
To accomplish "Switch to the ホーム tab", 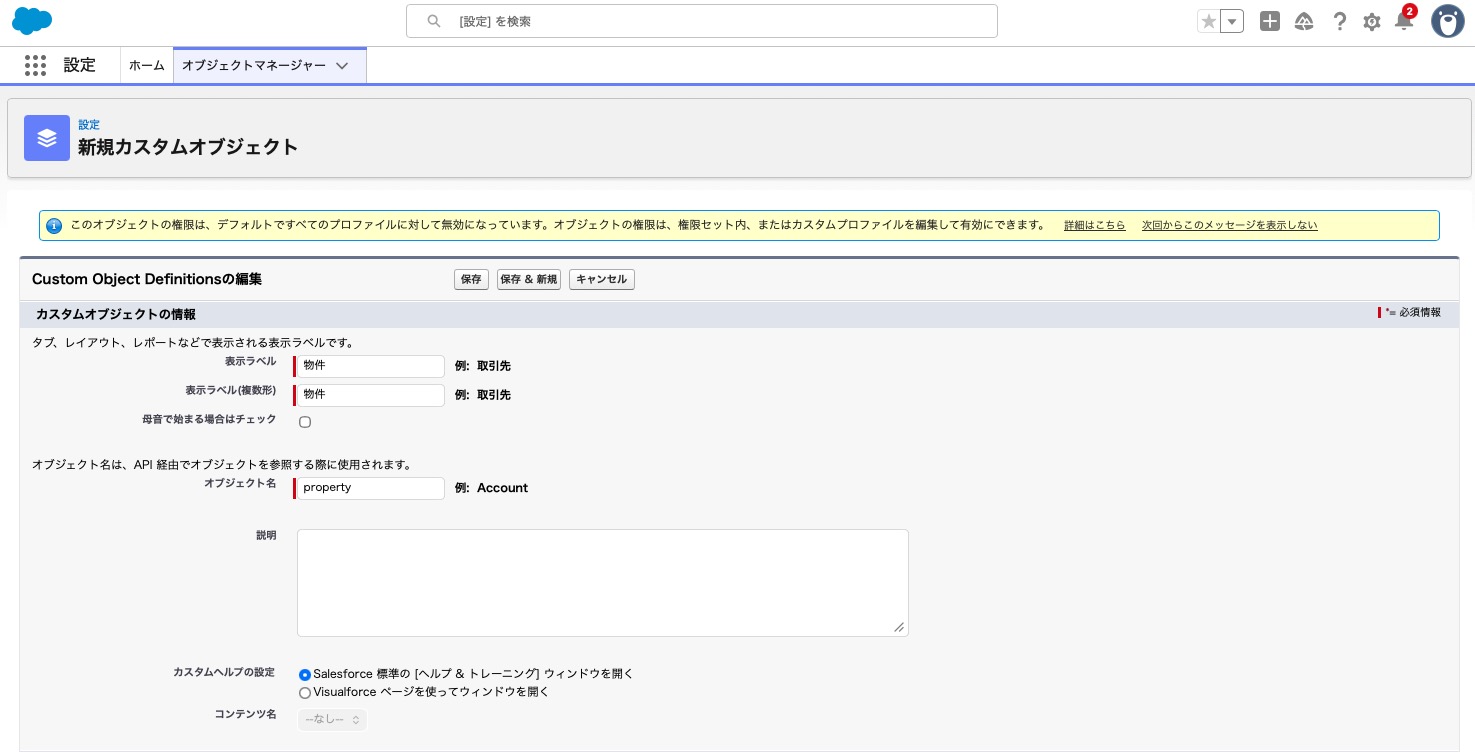I will [147, 65].
